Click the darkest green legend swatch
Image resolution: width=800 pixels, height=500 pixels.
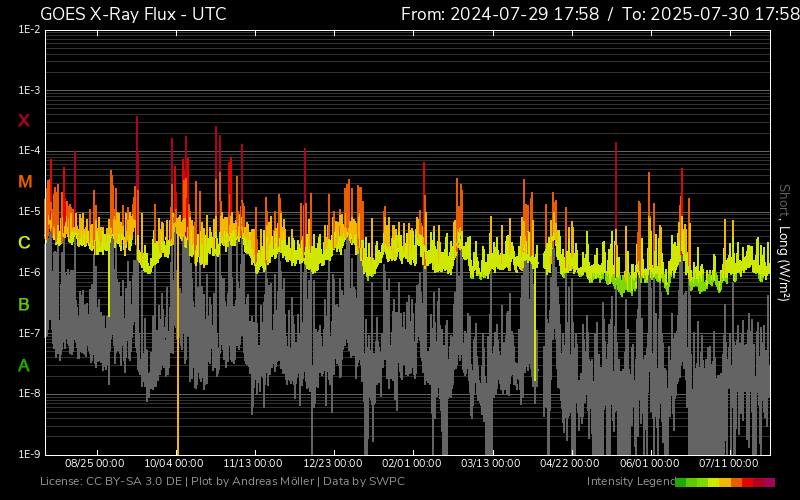click(681, 483)
